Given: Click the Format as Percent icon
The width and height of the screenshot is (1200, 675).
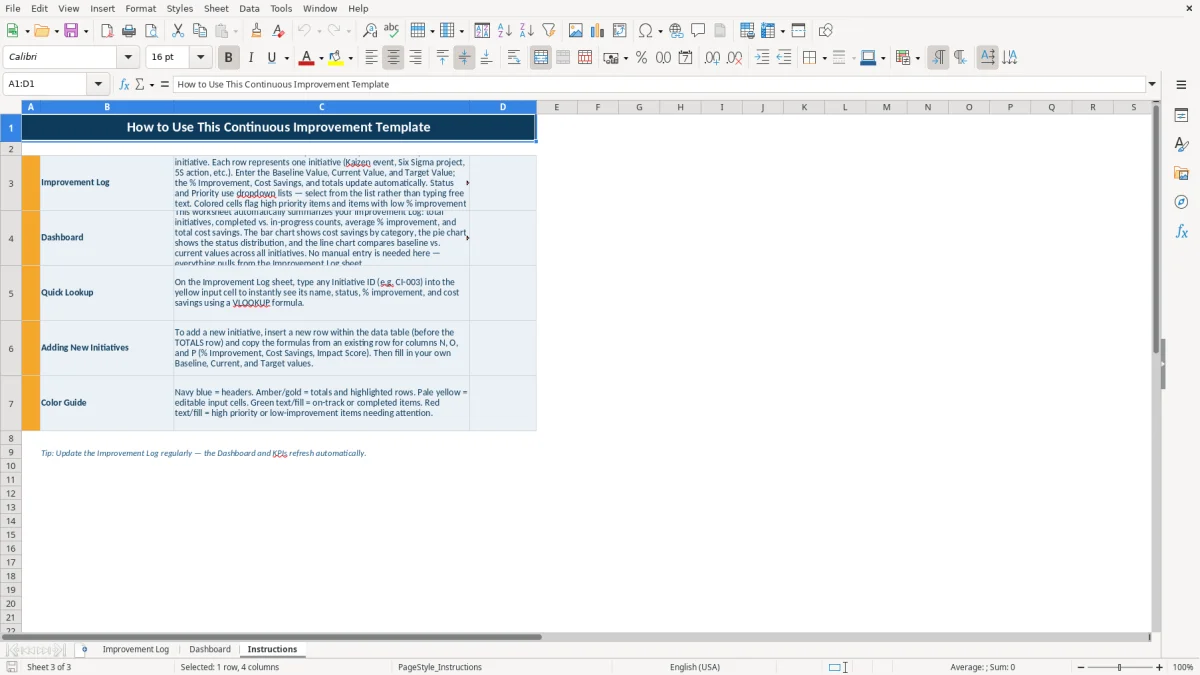Looking at the screenshot, I should [x=641, y=58].
